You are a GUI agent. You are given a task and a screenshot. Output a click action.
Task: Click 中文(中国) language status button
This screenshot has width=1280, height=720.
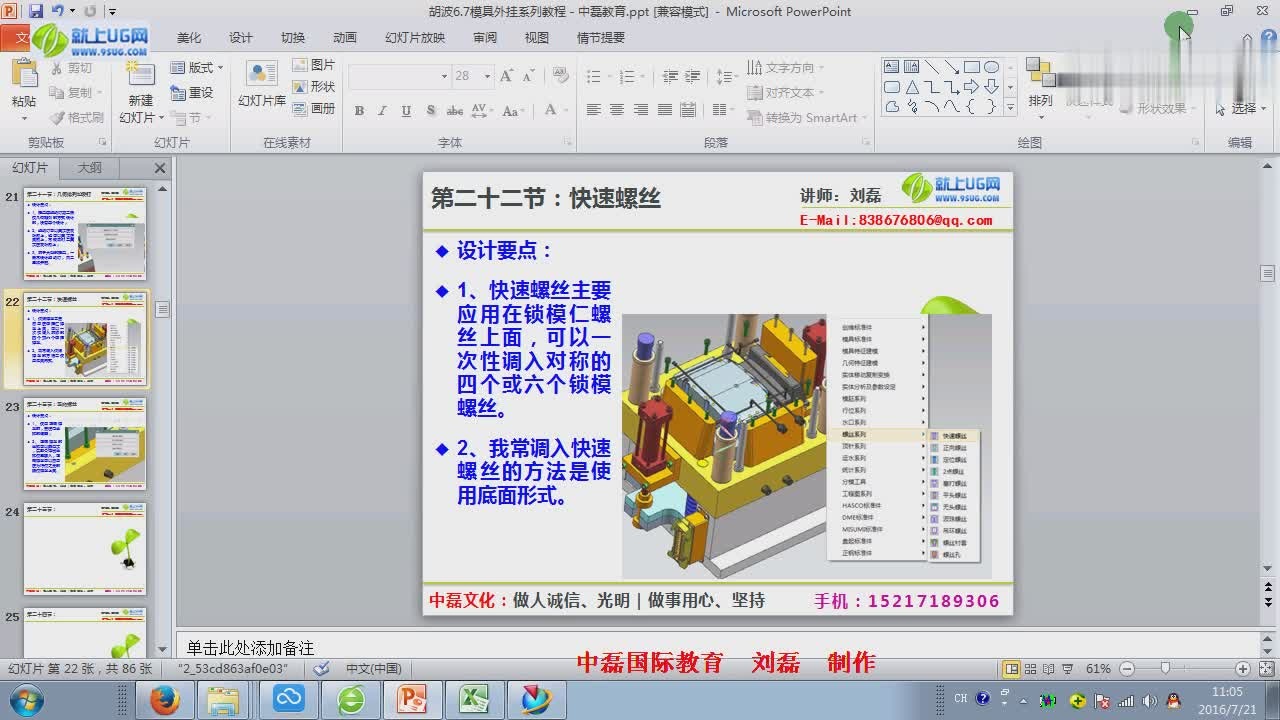tap(374, 668)
